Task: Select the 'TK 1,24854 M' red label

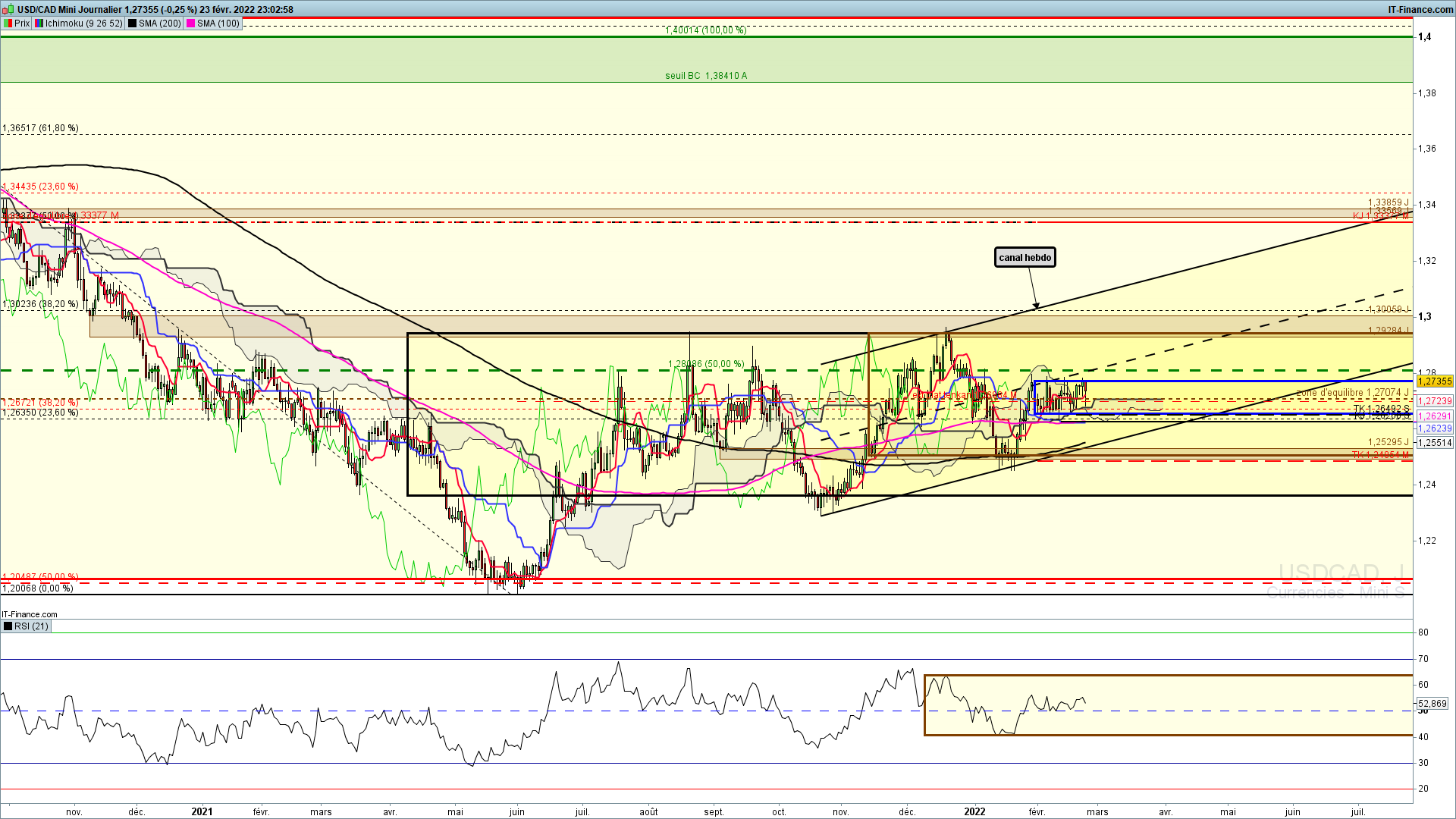Action: pos(1380,455)
